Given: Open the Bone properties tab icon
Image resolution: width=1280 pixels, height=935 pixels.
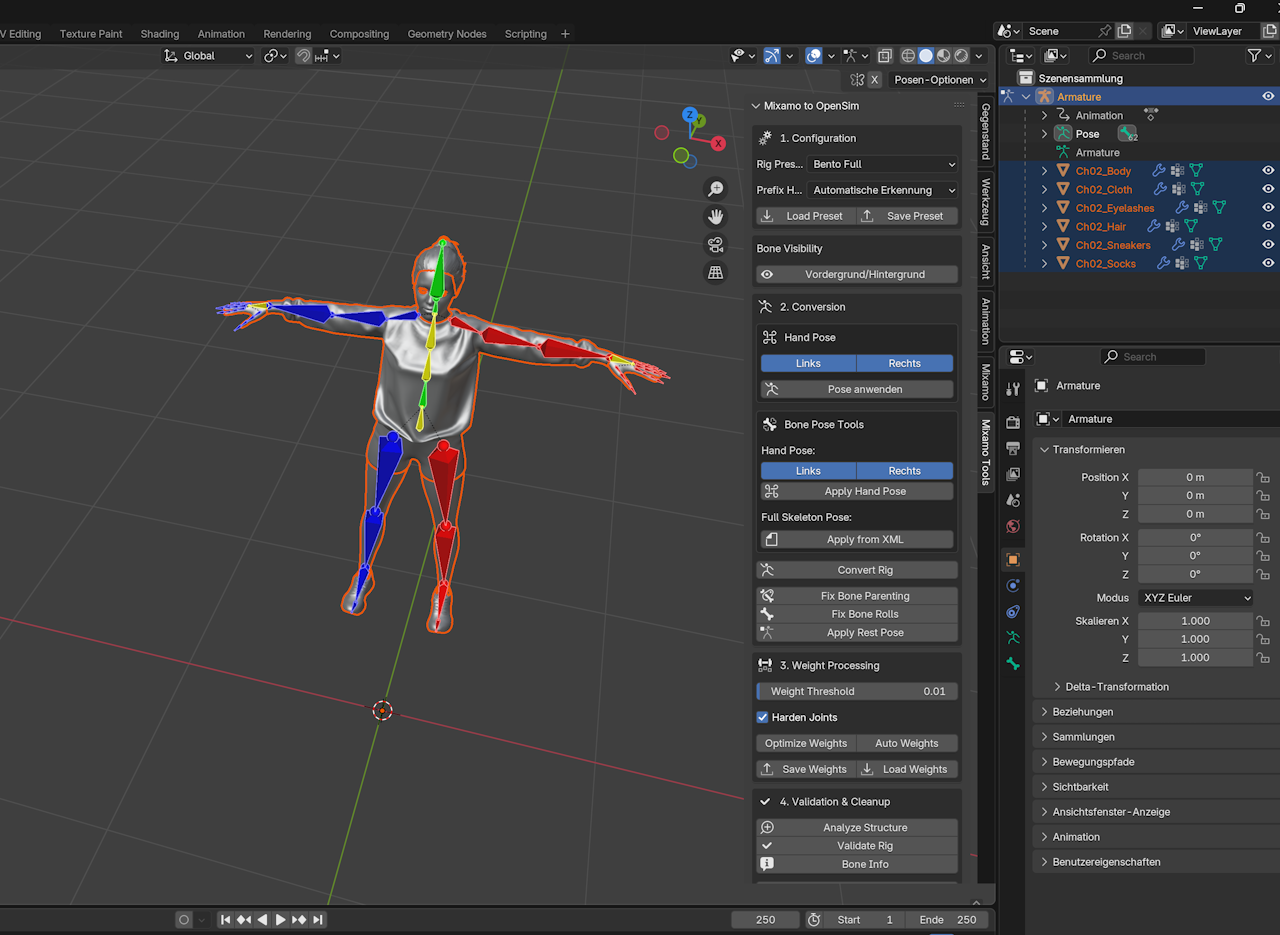Looking at the screenshot, I should [x=1013, y=664].
